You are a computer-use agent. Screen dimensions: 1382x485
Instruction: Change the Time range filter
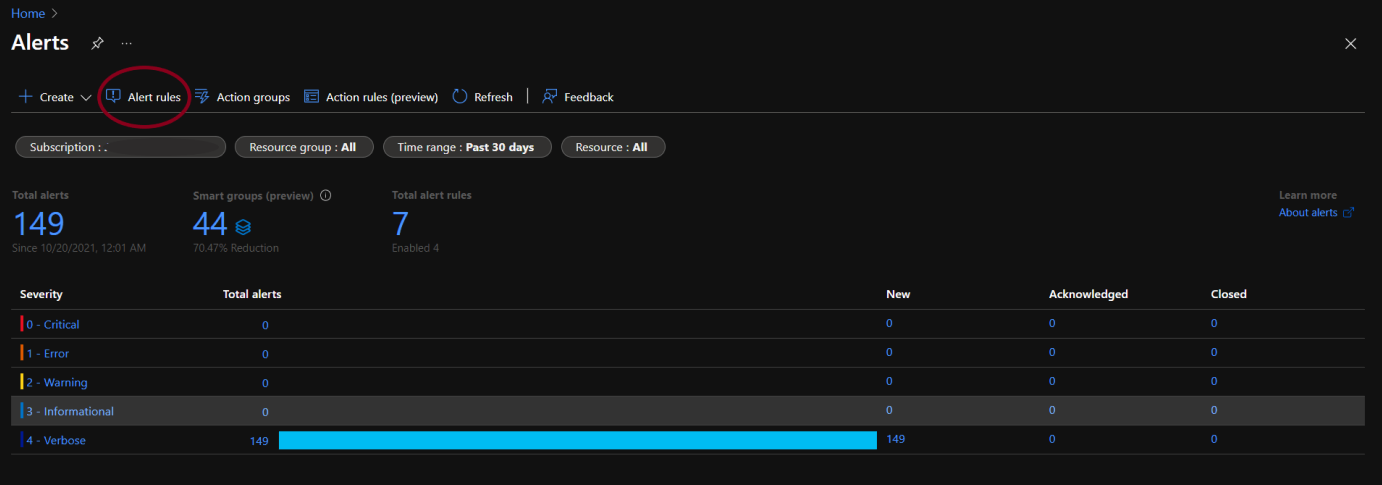coord(466,147)
